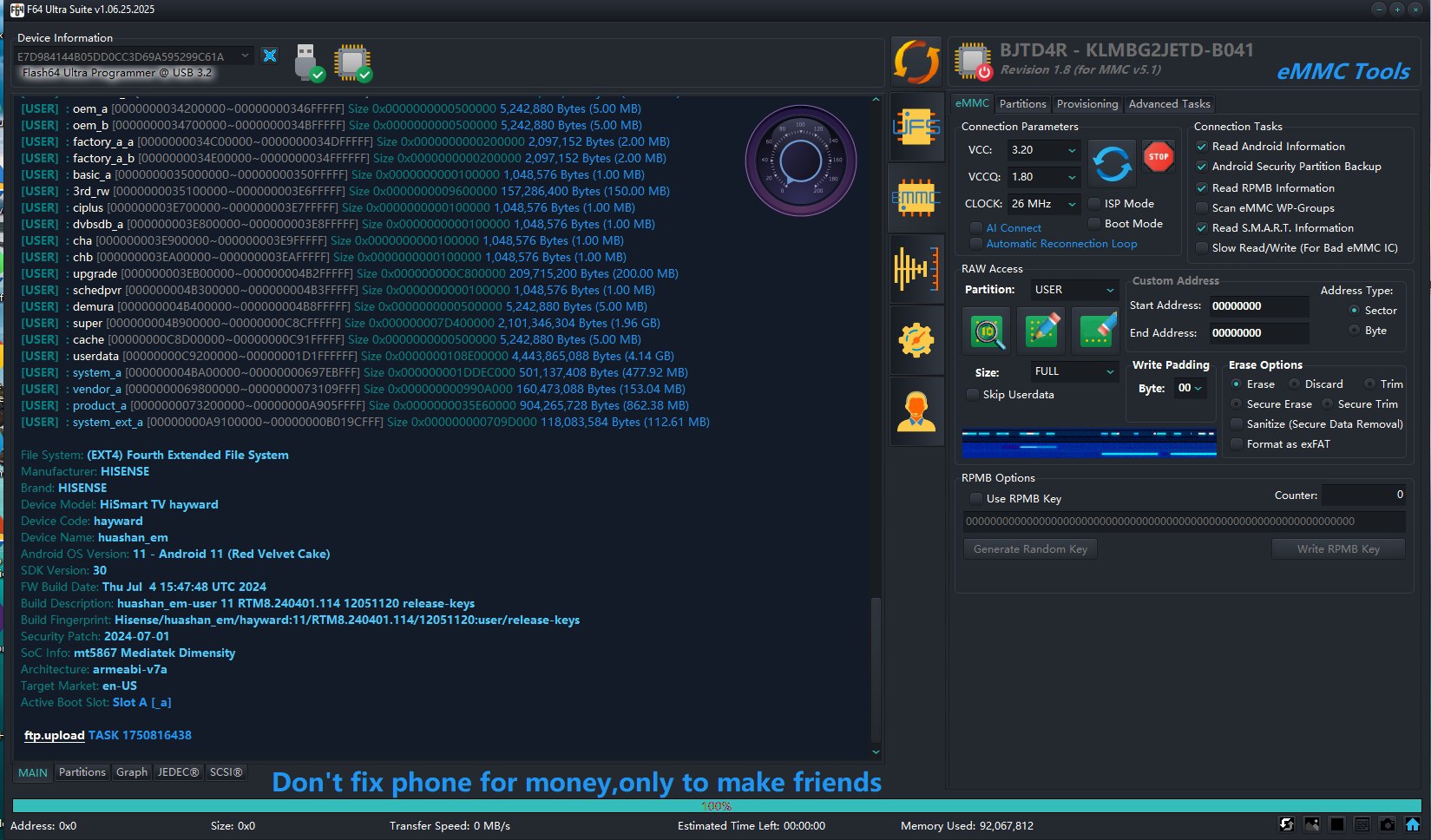Switch to the Provisioning tab

1087,104
